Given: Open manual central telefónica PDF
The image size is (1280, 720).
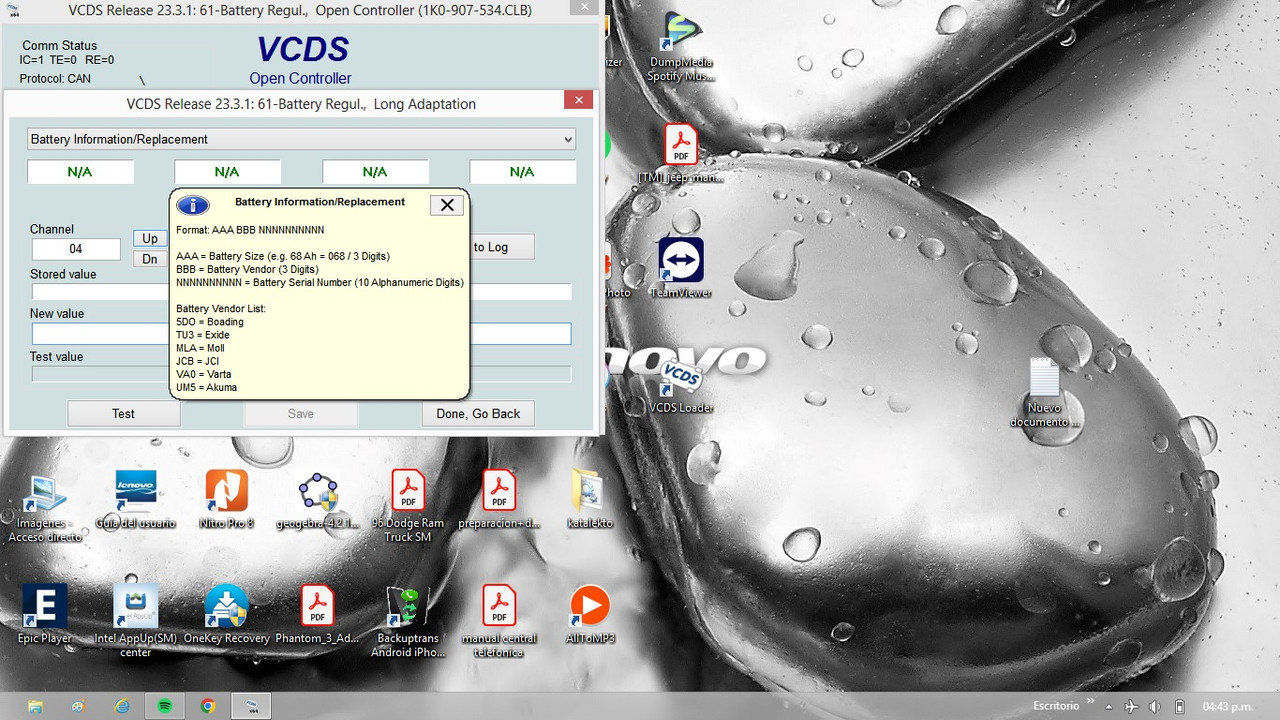Looking at the screenshot, I should point(499,621).
